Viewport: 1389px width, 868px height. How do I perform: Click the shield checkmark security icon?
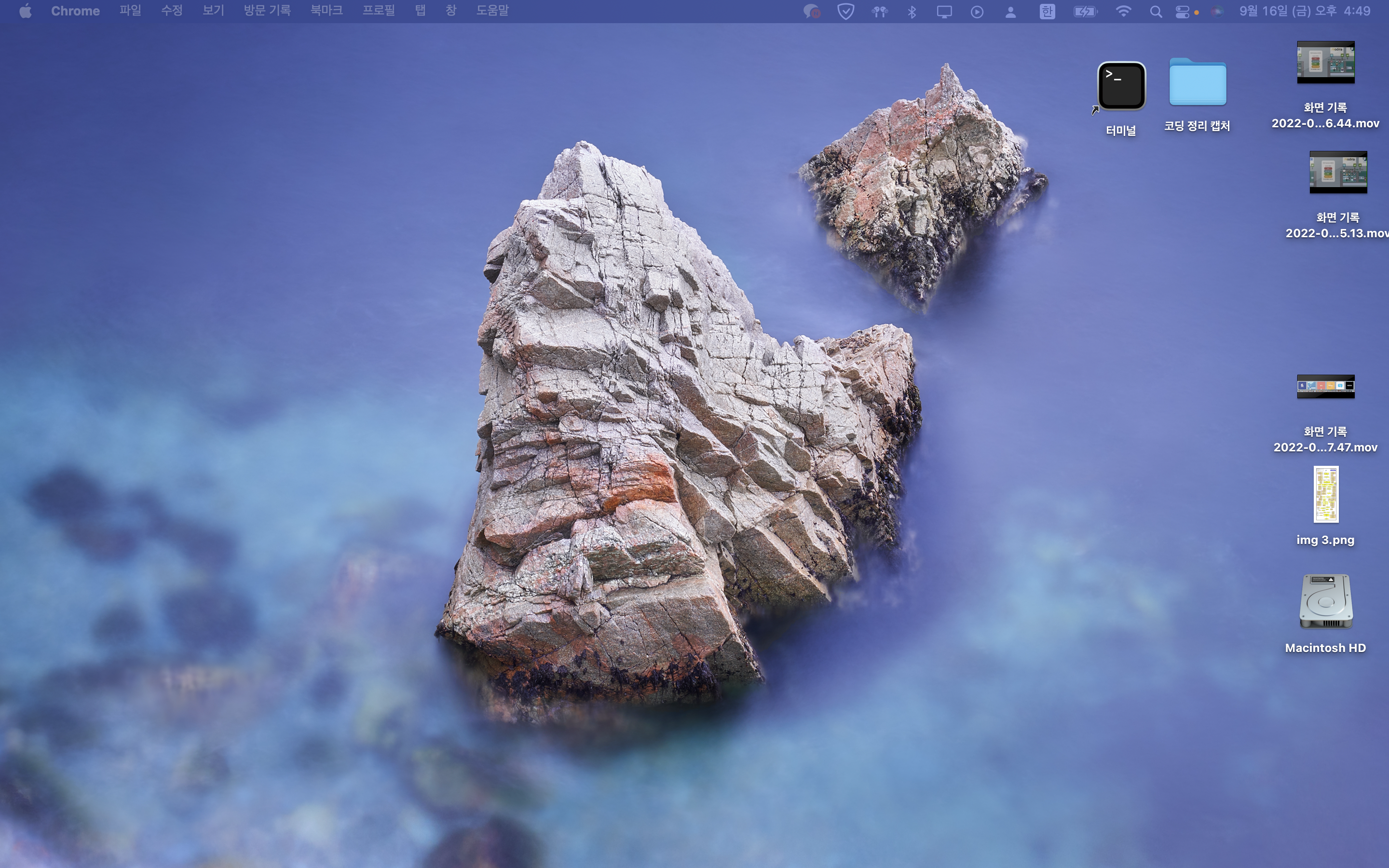(845, 12)
